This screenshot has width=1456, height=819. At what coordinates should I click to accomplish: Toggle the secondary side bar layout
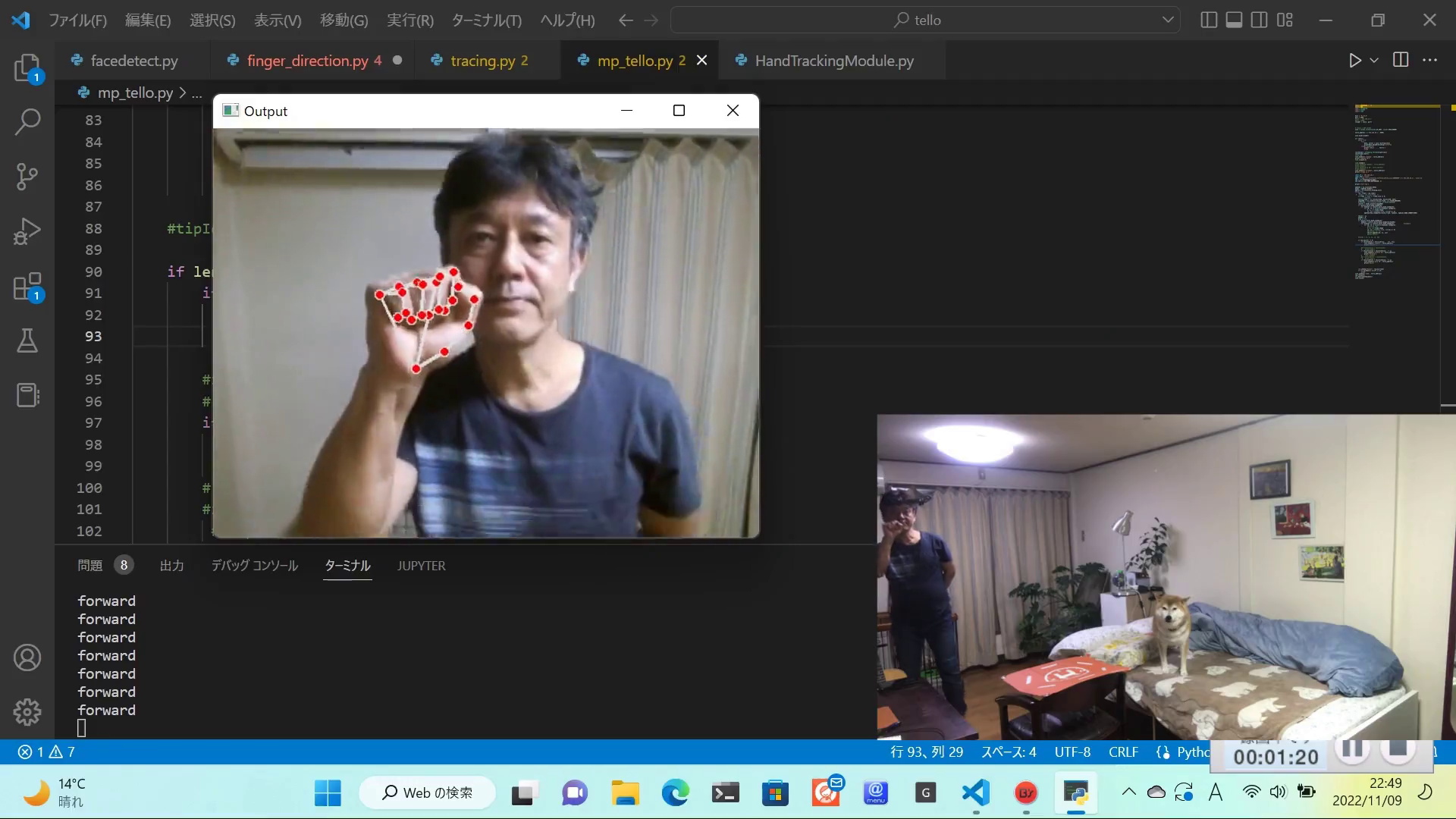(1259, 20)
